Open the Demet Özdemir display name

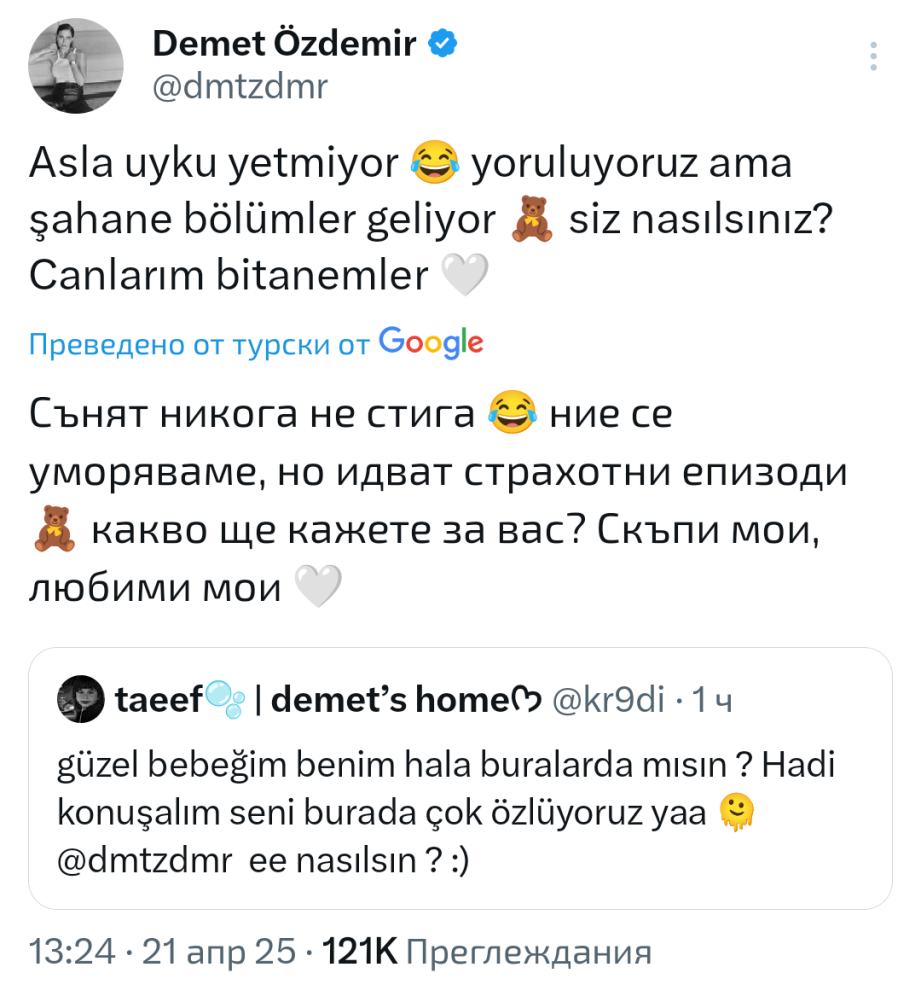(x=284, y=44)
